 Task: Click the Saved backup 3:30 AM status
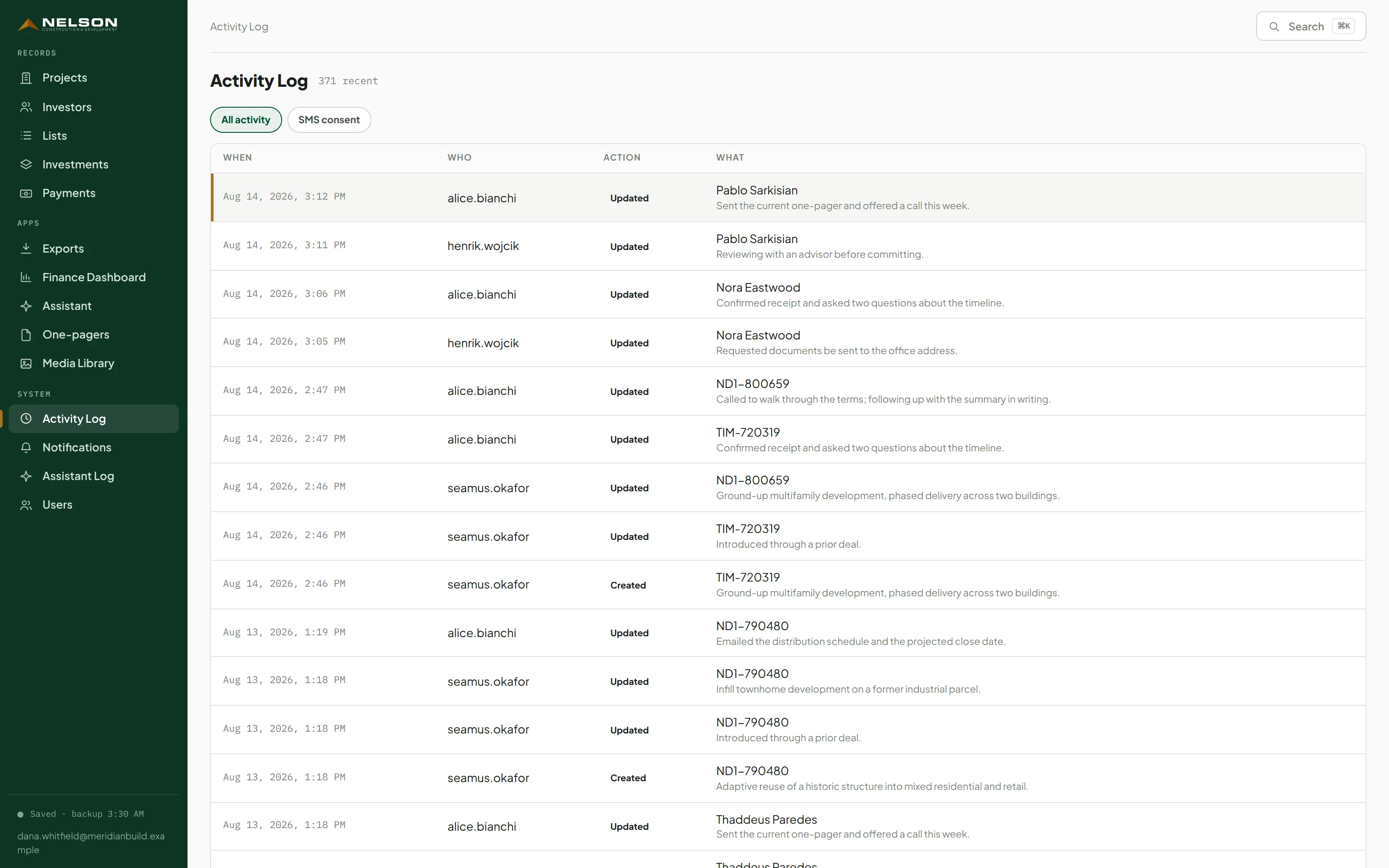81,814
